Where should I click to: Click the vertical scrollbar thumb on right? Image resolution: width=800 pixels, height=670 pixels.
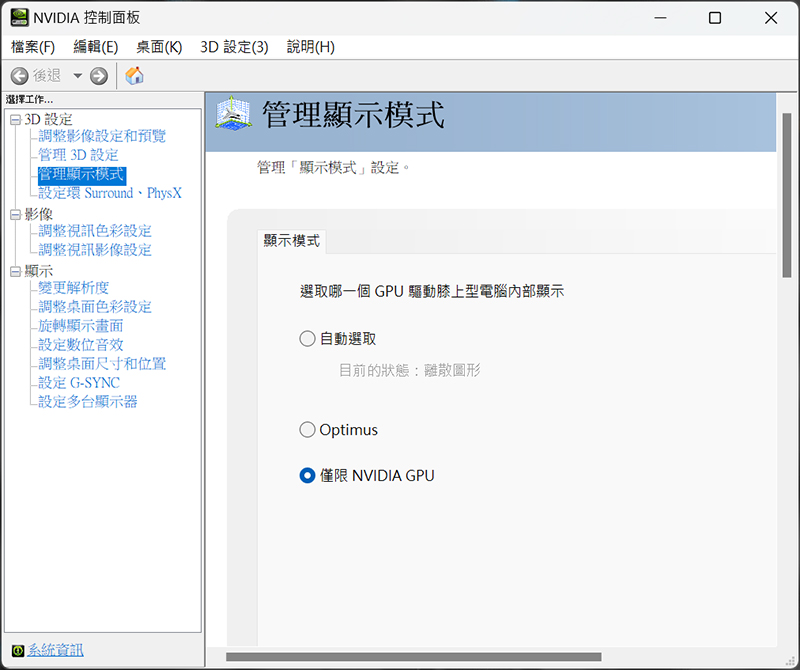pos(787,195)
